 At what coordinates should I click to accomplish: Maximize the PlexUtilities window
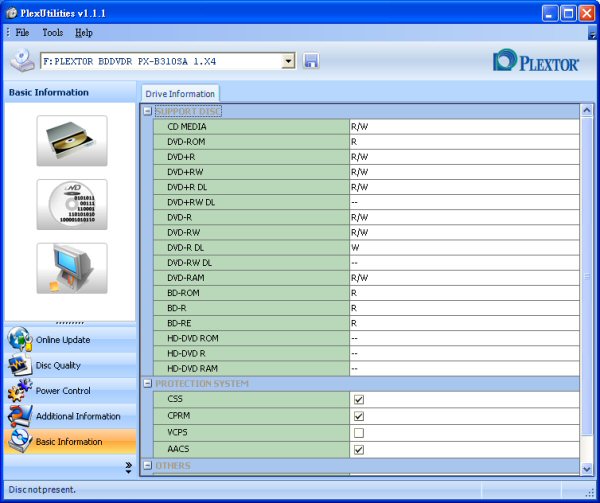tap(569, 14)
